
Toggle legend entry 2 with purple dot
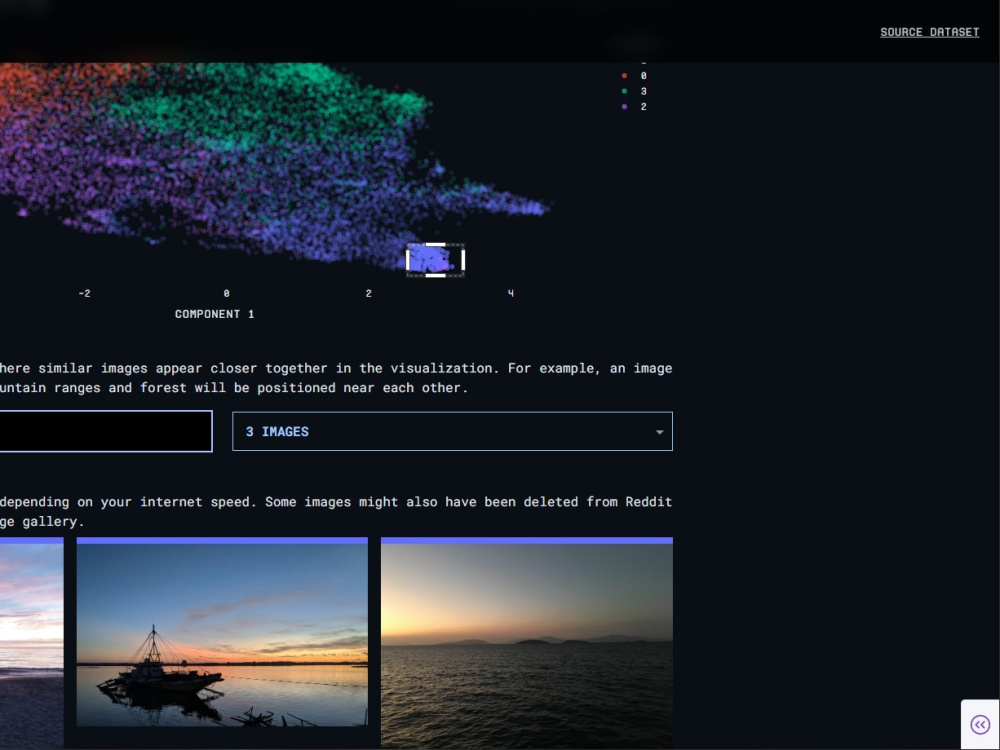pos(634,107)
